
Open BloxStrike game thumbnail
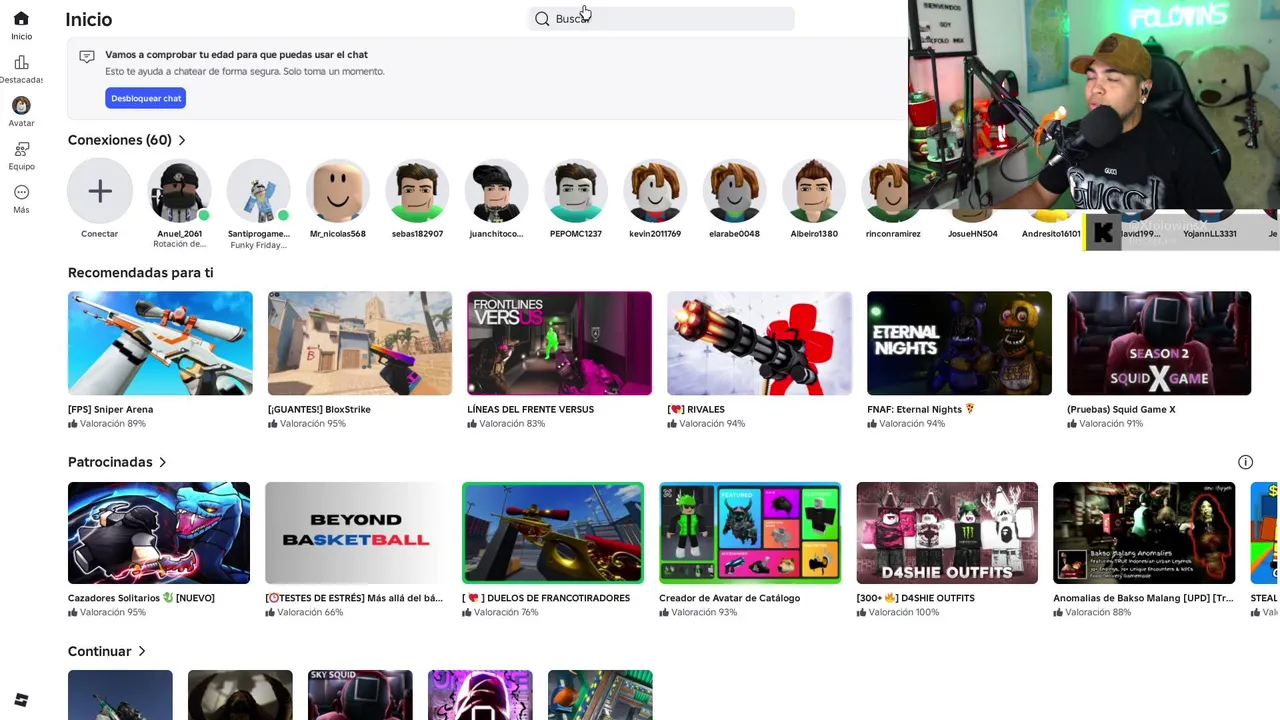click(360, 343)
